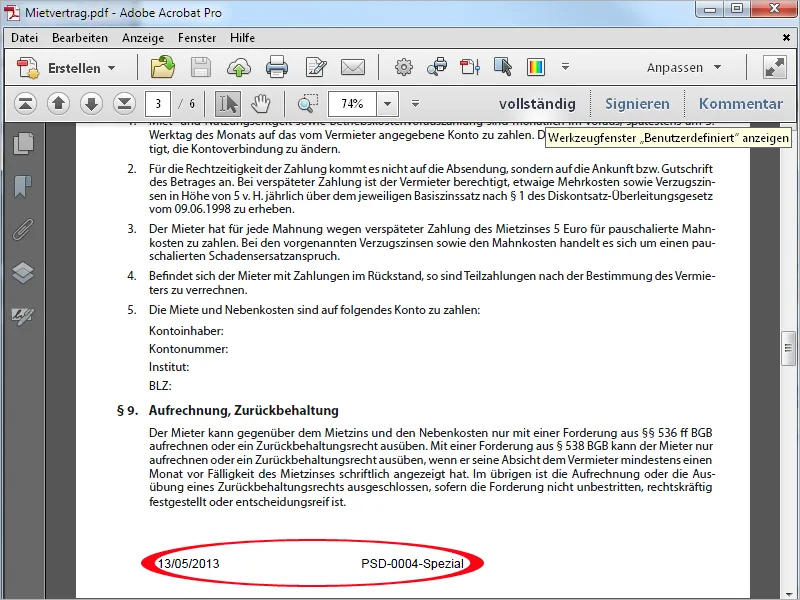Open the Kommentar pane
The width and height of the screenshot is (800, 600).
[741, 104]
